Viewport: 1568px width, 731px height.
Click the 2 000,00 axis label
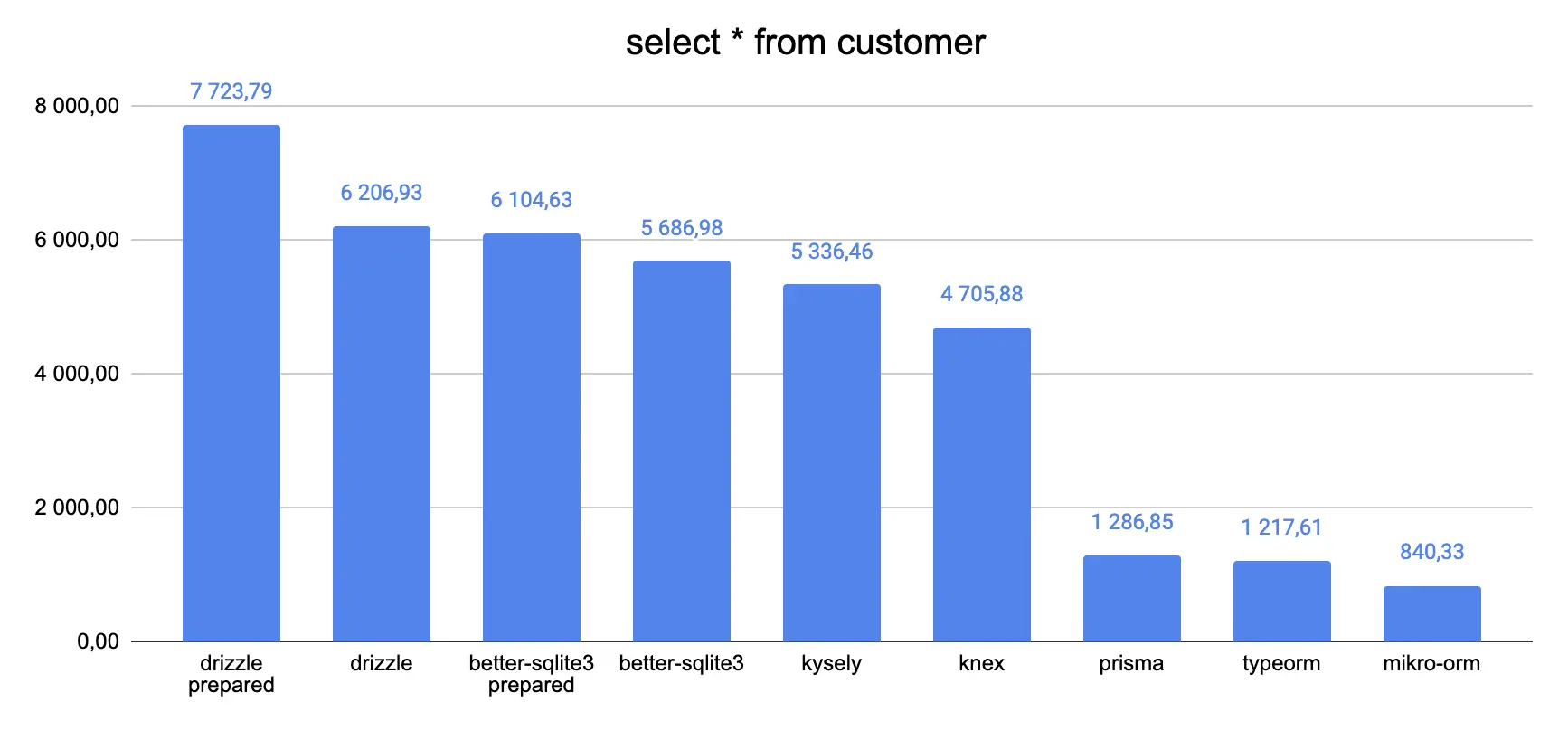(77, 508)
